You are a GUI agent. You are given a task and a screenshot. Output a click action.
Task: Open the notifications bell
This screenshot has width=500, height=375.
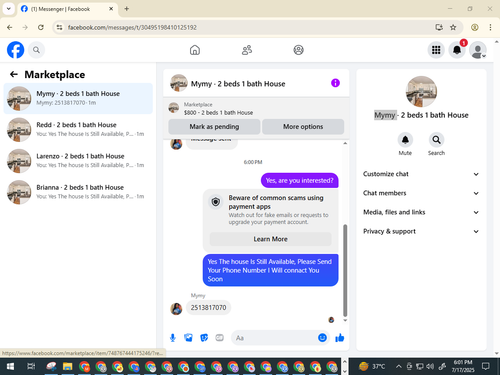457,50
